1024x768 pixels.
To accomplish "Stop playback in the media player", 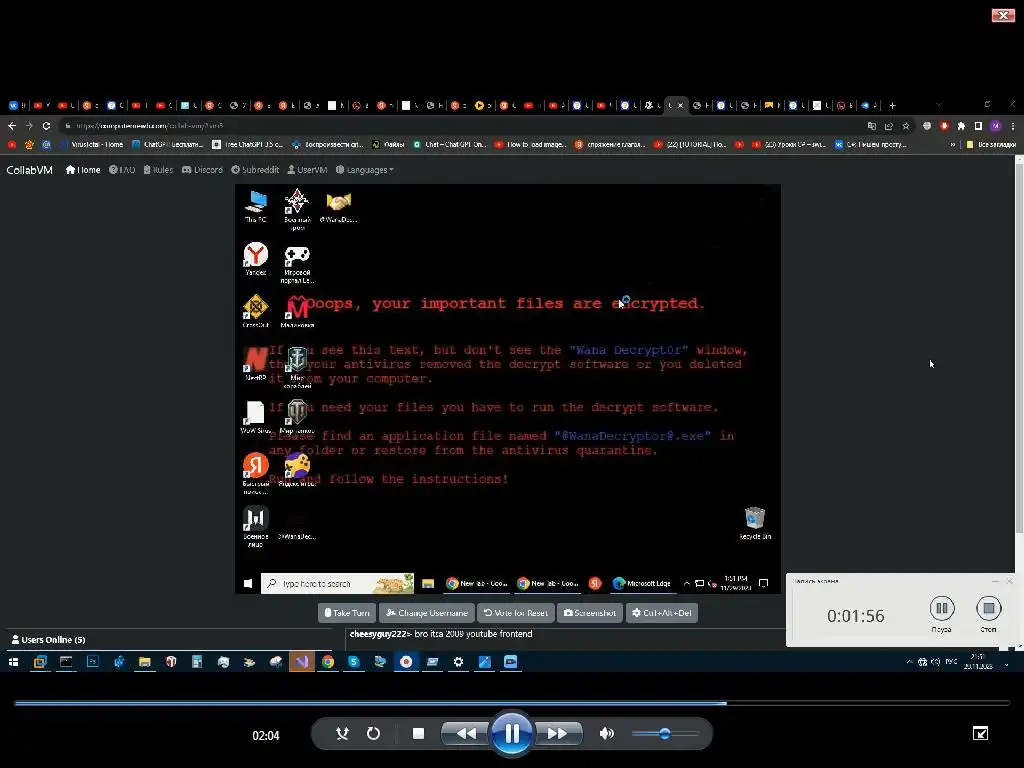I will click(419, 733).
